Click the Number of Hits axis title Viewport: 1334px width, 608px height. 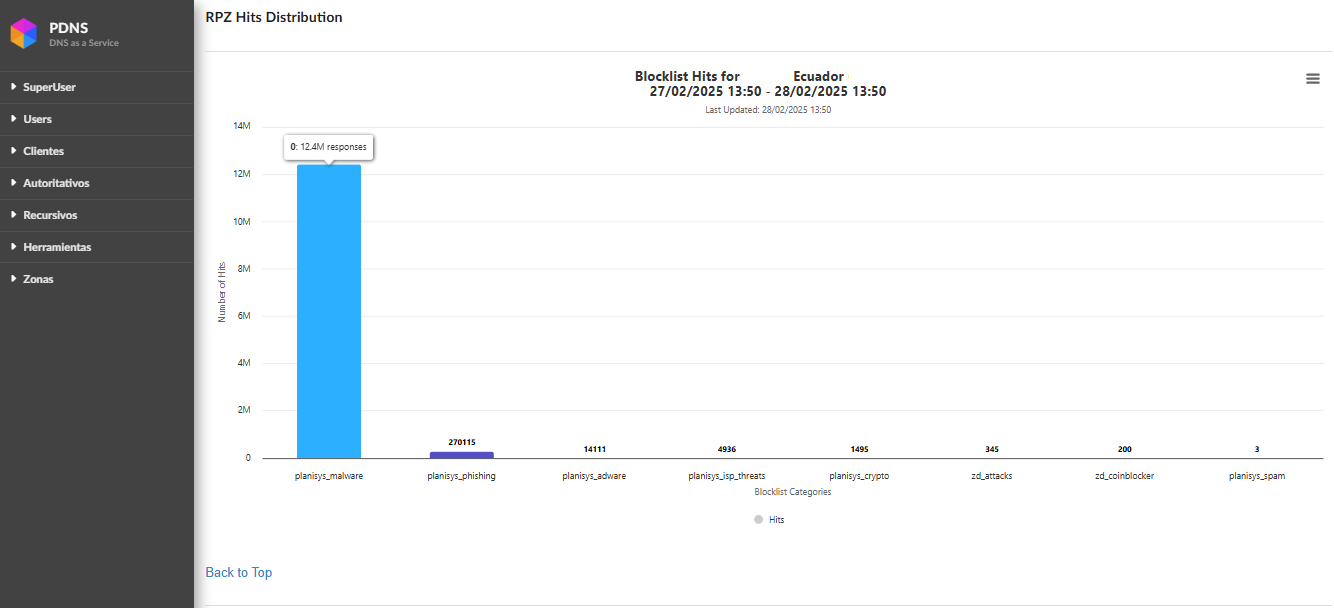click(x=222, y=292)
